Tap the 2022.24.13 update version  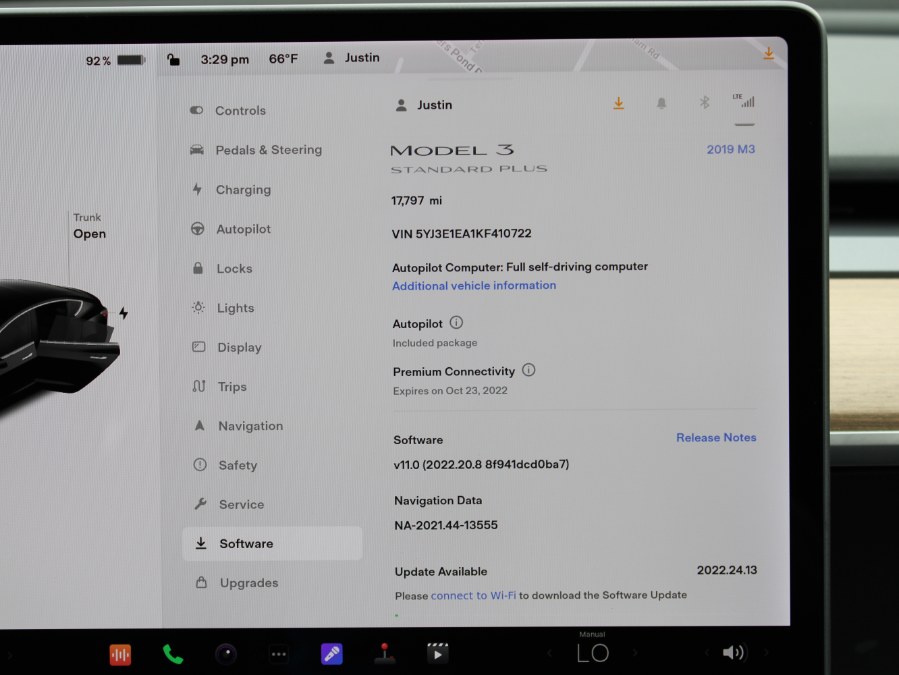(x=727, y=570)
